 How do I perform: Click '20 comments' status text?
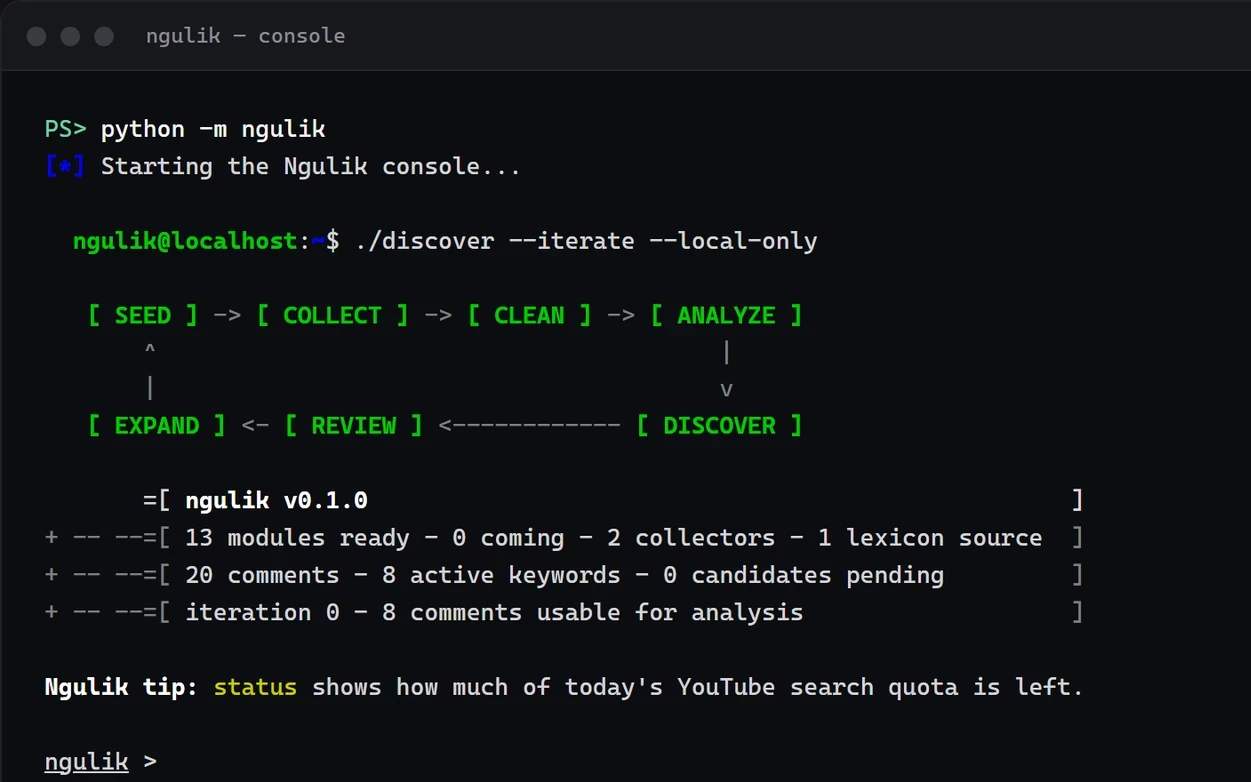click(262, 575)
